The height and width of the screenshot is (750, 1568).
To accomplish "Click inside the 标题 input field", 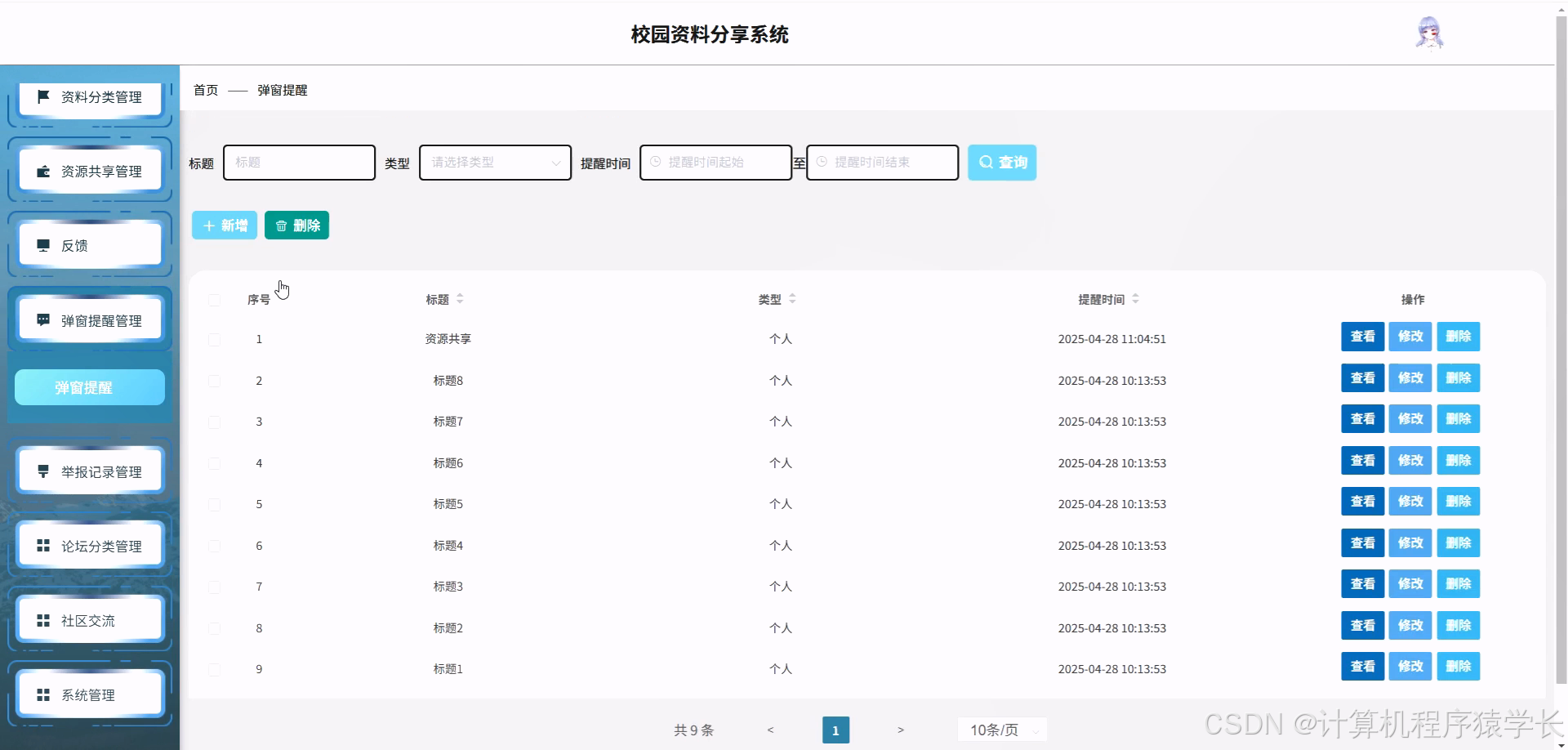I will tap(299, 162).
